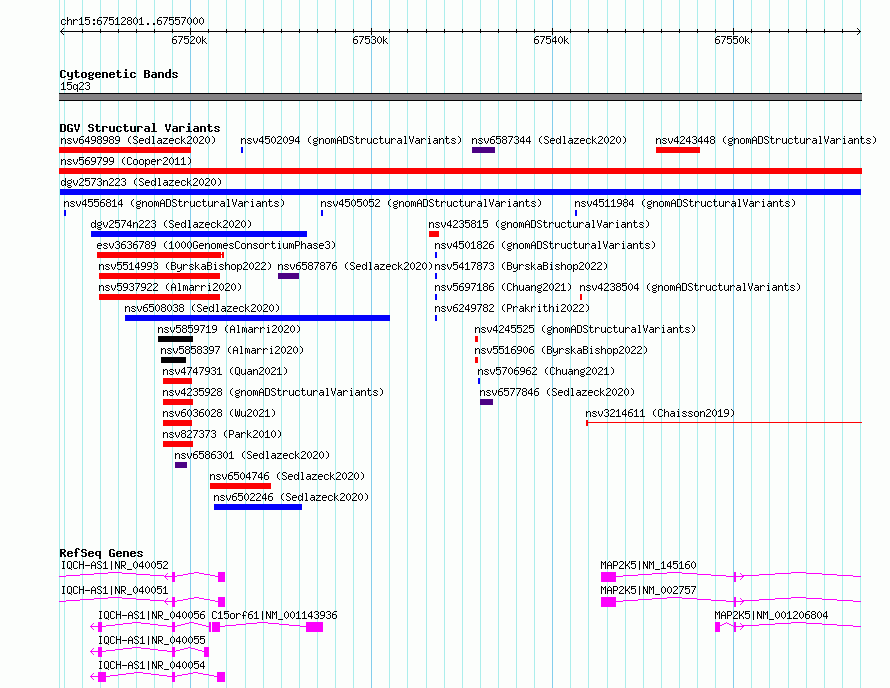Screen dimensions: 890x688
Task: Click the large exon of C15orf61 gene
Action: (314, 627)
